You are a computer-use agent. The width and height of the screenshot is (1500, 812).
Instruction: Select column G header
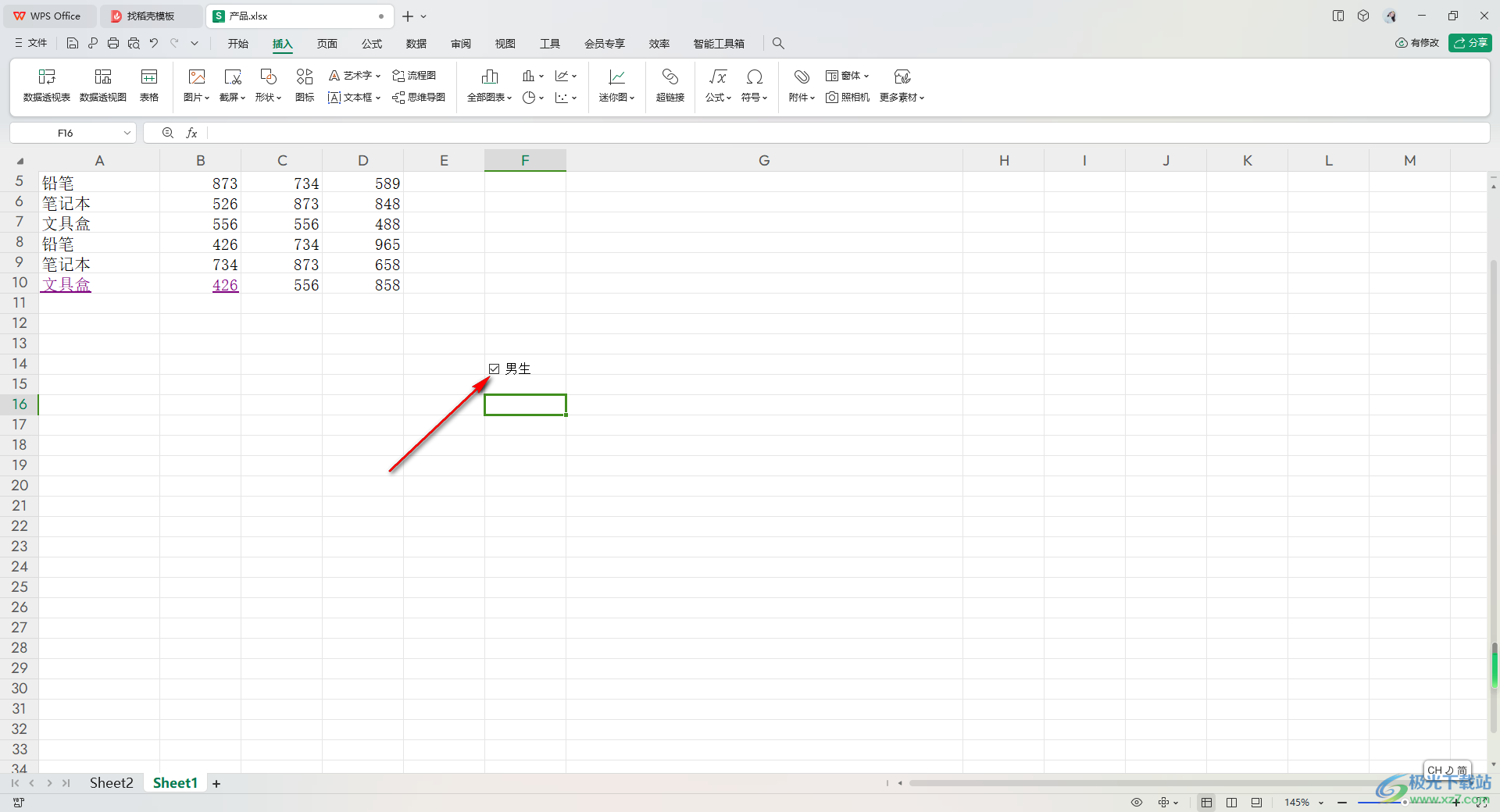point(764,161)
